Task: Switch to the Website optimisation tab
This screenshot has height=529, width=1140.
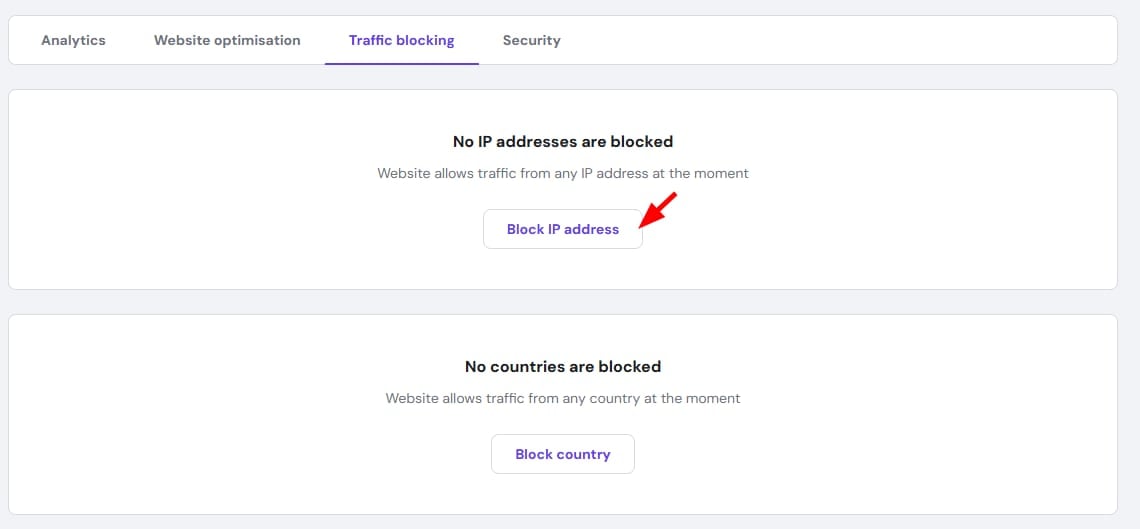Action: click(227, 41)
